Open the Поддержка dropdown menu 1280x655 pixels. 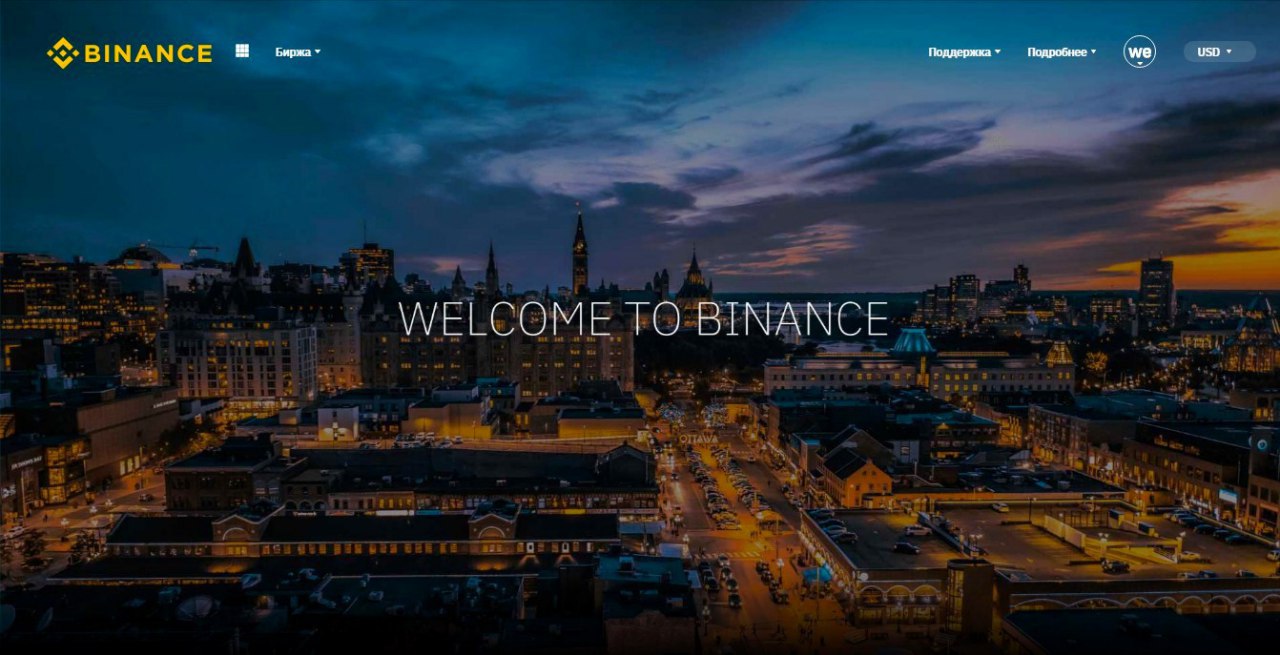964,52
